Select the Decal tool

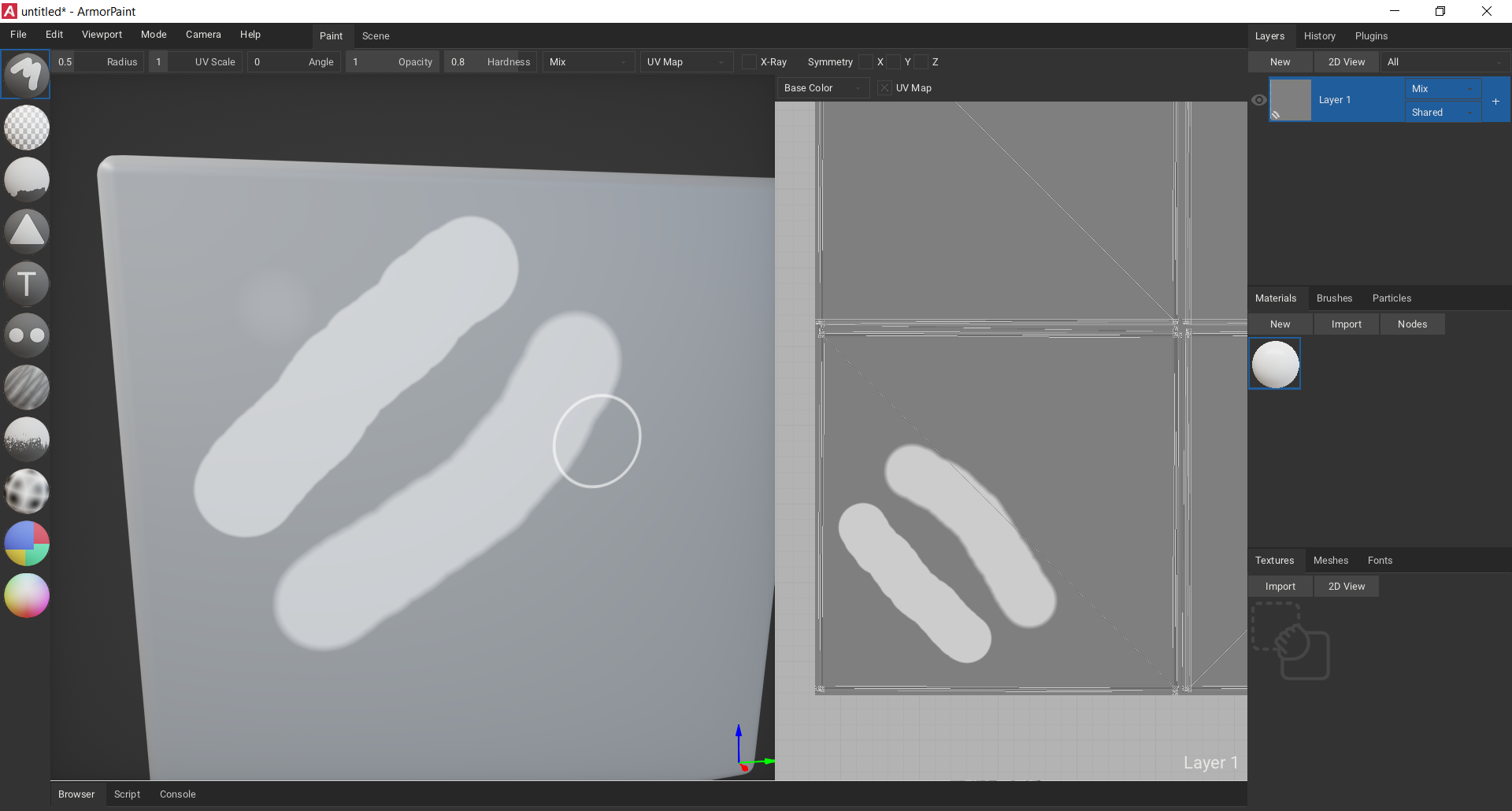click(26, 231)
